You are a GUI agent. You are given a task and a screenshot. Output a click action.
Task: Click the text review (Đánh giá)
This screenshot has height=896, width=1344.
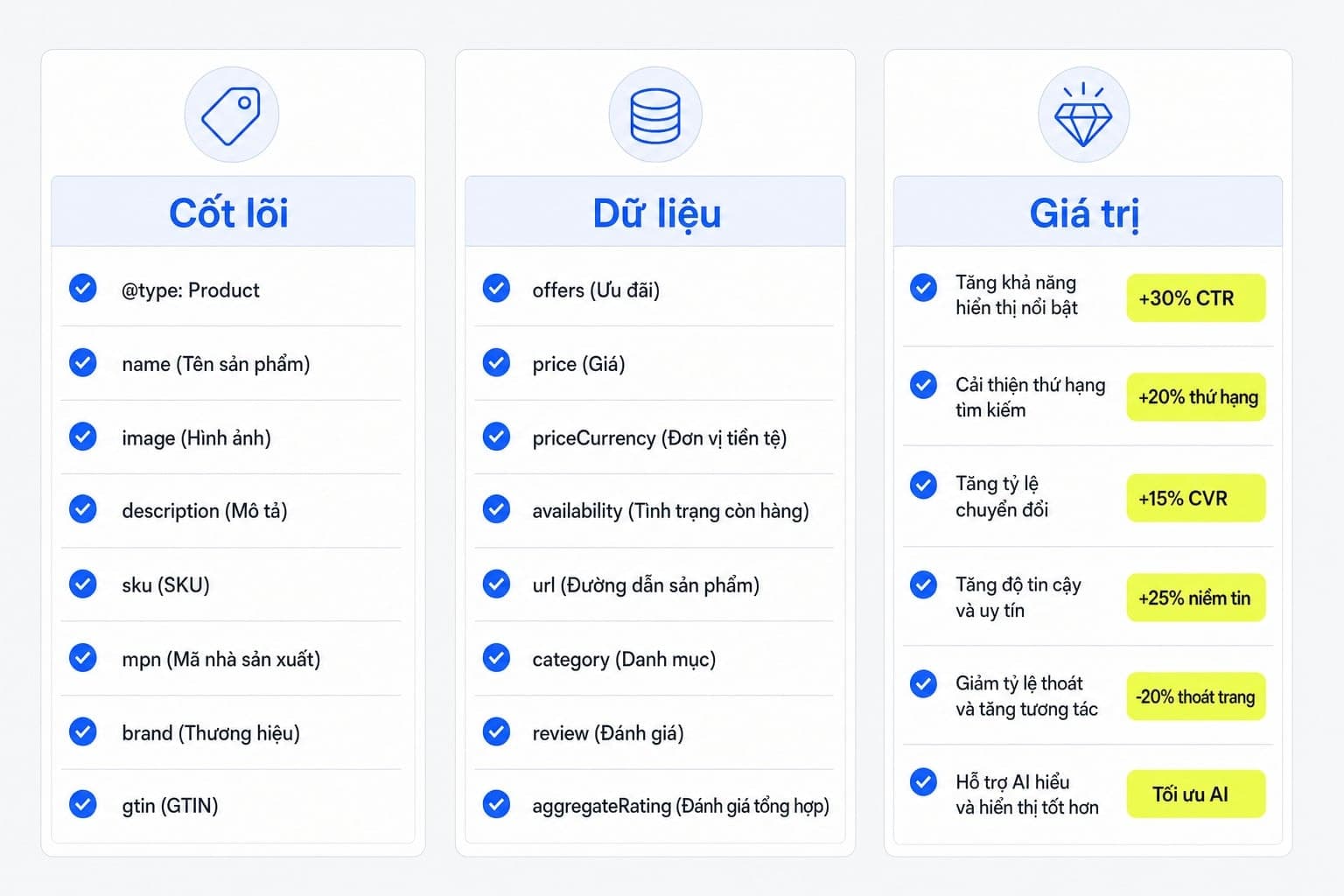pos(608,732)
